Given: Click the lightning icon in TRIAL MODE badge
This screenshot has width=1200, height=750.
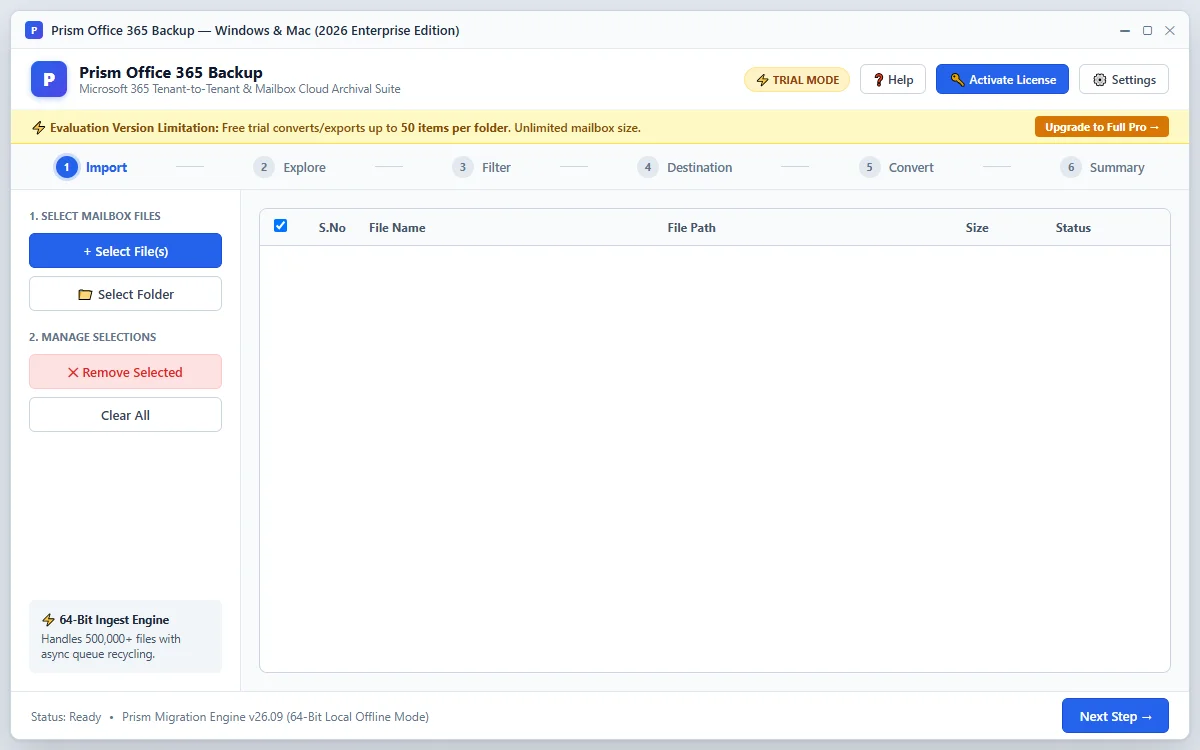Looking at the screenshot, I should [763, 80].
